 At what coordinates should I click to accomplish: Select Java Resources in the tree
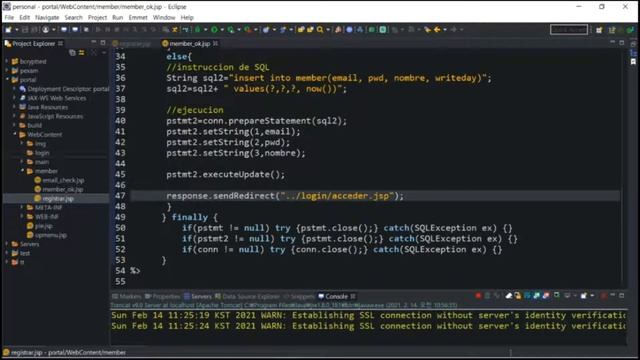(44, 107)
